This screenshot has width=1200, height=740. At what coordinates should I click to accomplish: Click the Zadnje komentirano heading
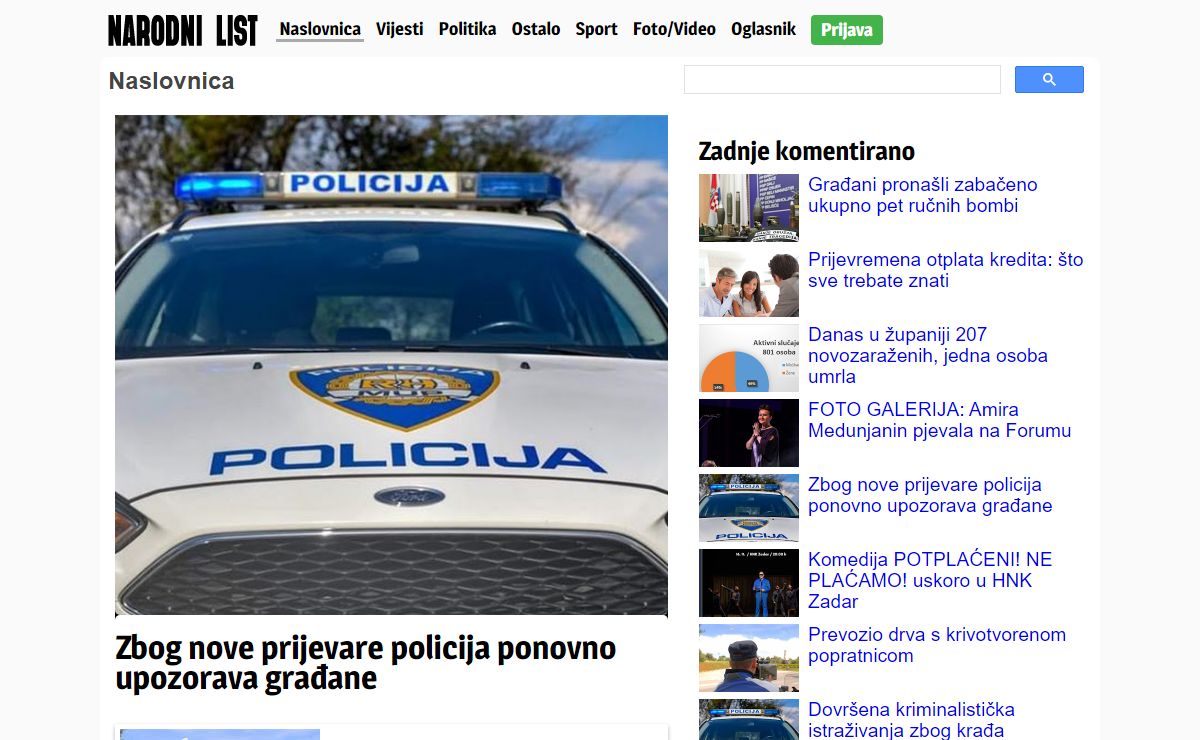point(807,151)
